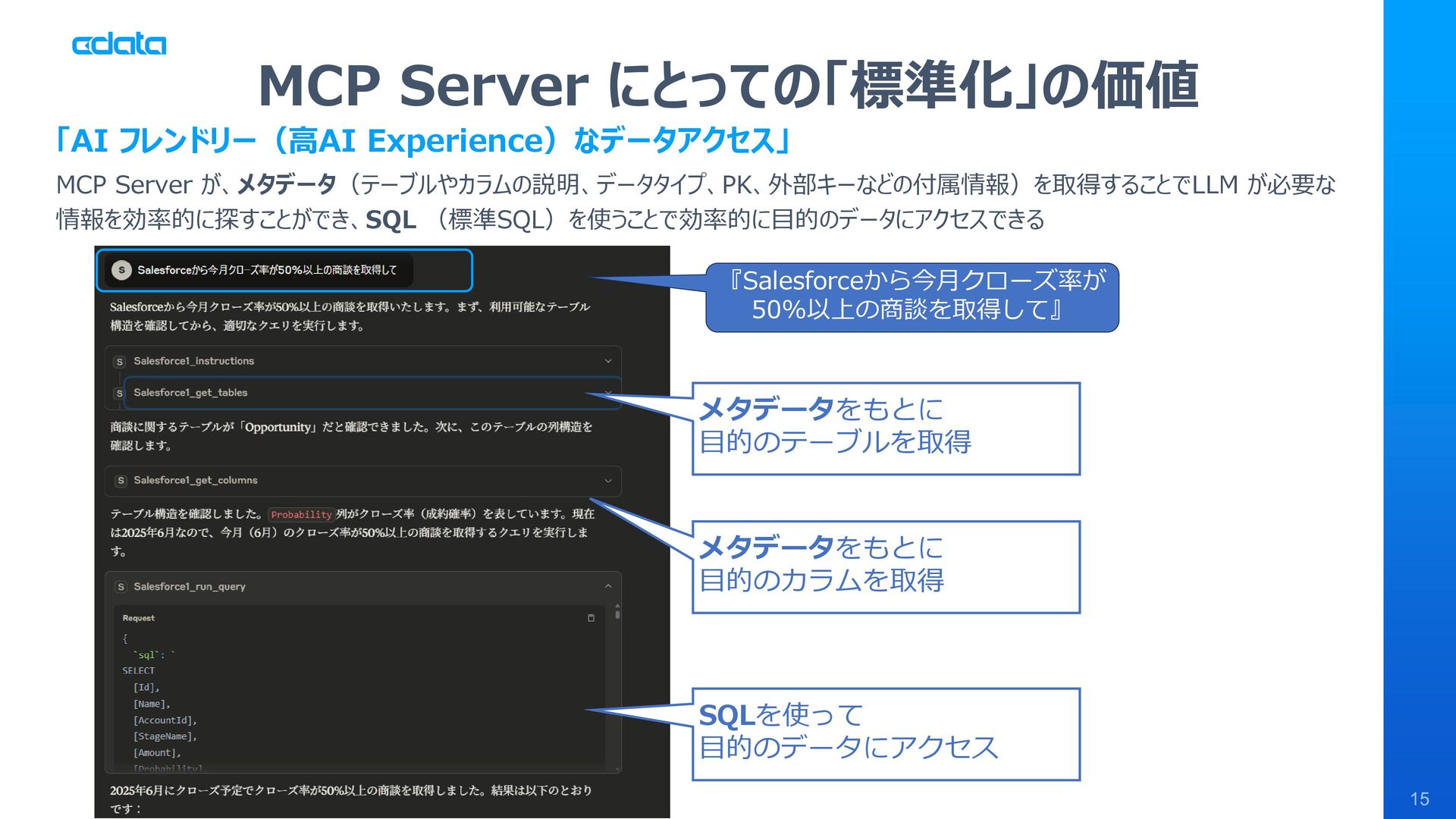Open the Salesforce1_get_tables tool call label

coord(190,393)
